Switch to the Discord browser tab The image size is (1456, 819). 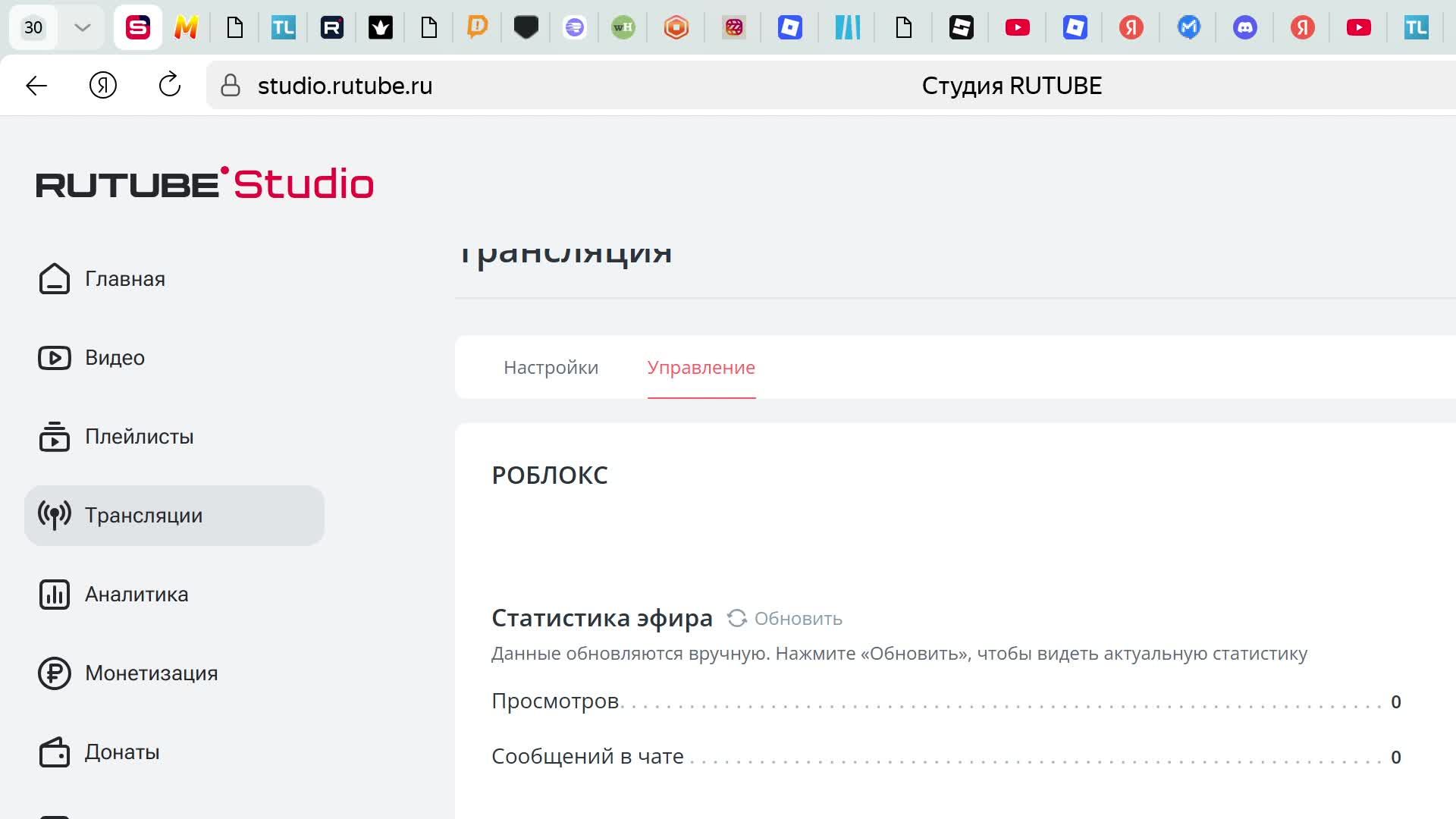1245,27
